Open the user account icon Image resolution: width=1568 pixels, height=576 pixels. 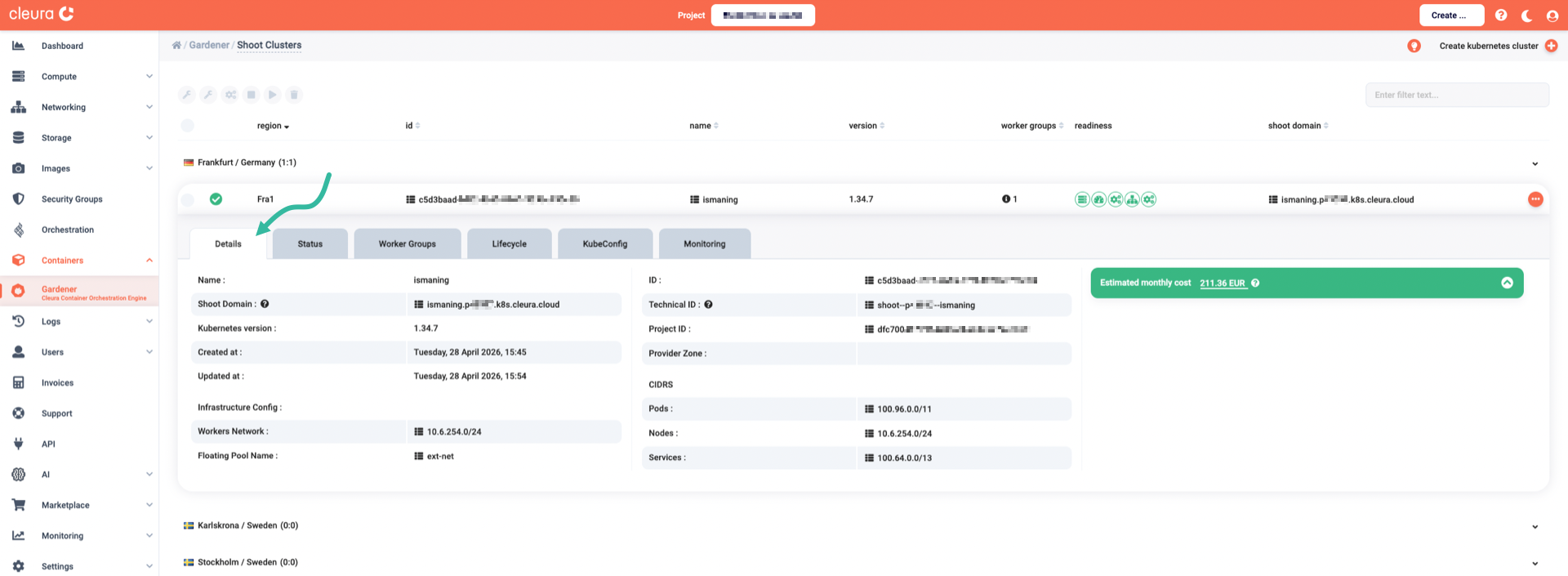pyautogui.click(x=1552, y=16)
